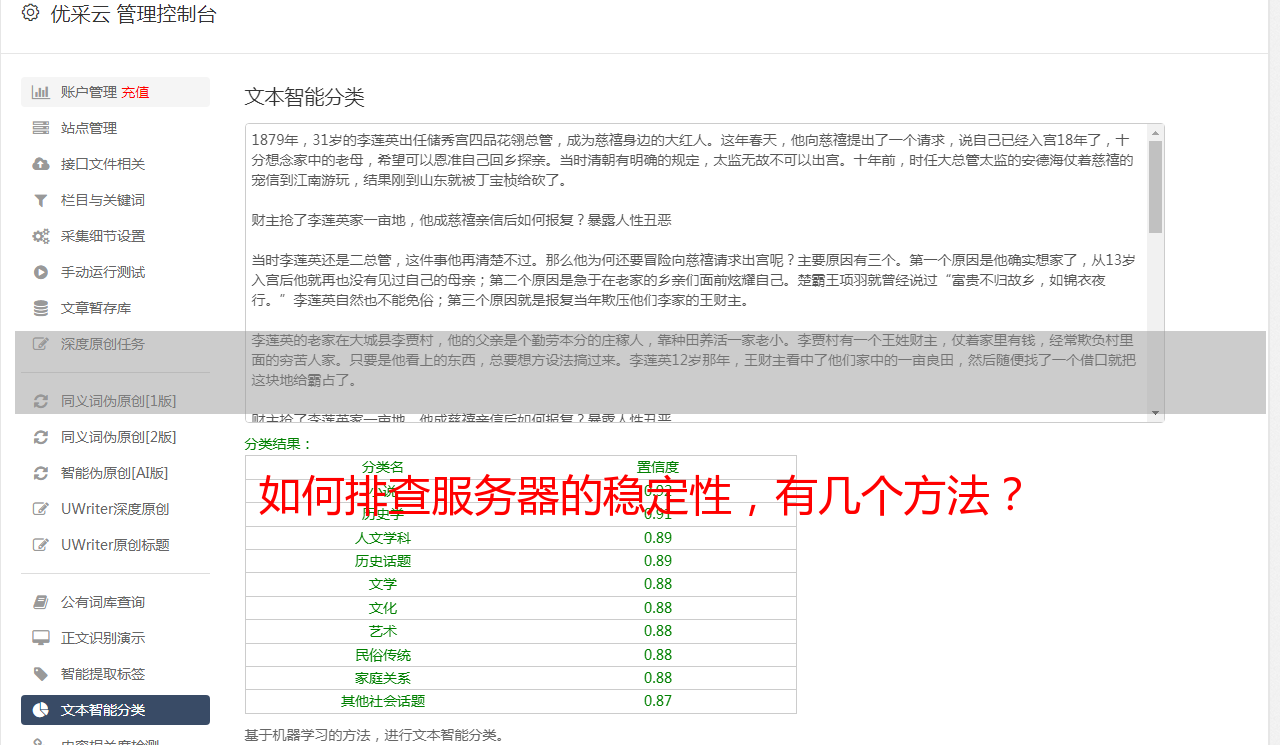
Task: Click the bar chart icon for 账户管理
Action: click(41, 92)
